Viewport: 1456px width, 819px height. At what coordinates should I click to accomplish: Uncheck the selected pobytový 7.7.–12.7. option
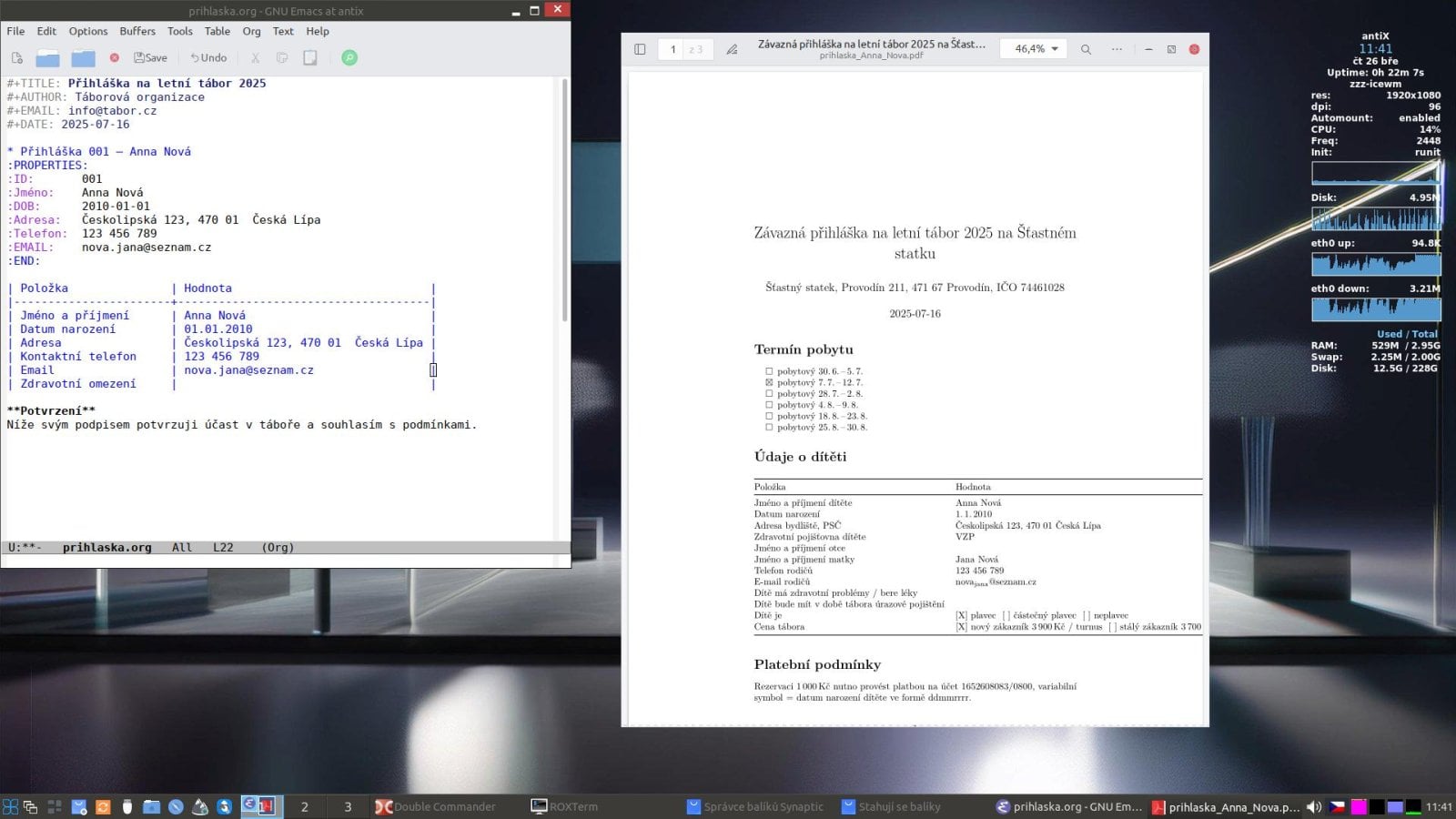point(769,382)
